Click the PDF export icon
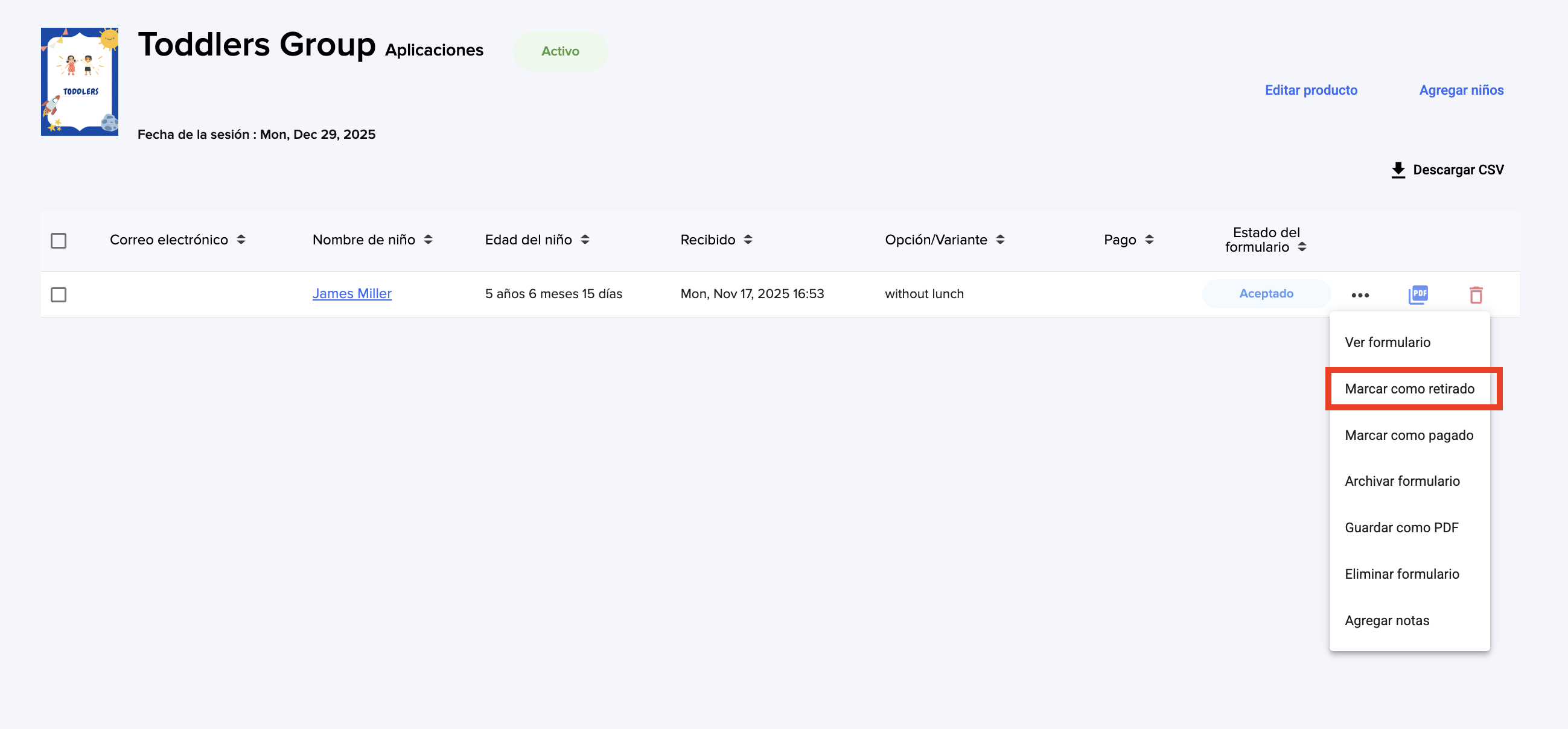1568x729 pixels. tap(1418, 294)
